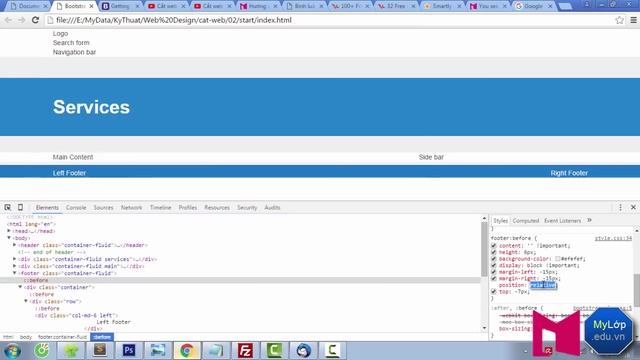Go back with browser back arrow
640x360 pixels.
click(x=8, y=20)
